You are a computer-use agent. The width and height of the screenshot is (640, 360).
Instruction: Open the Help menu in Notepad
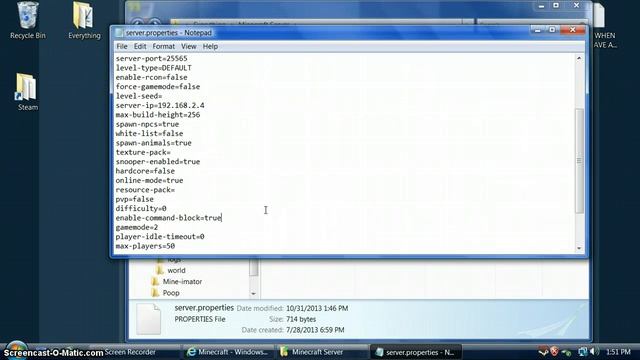pyautogui.click(x=210, y=47)
